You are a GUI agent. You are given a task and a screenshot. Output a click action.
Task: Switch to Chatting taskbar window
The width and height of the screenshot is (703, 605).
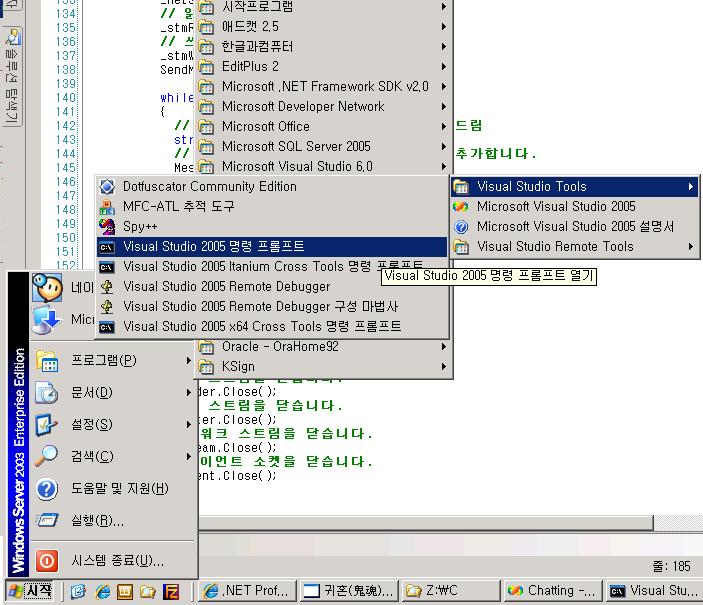[553, 592]
